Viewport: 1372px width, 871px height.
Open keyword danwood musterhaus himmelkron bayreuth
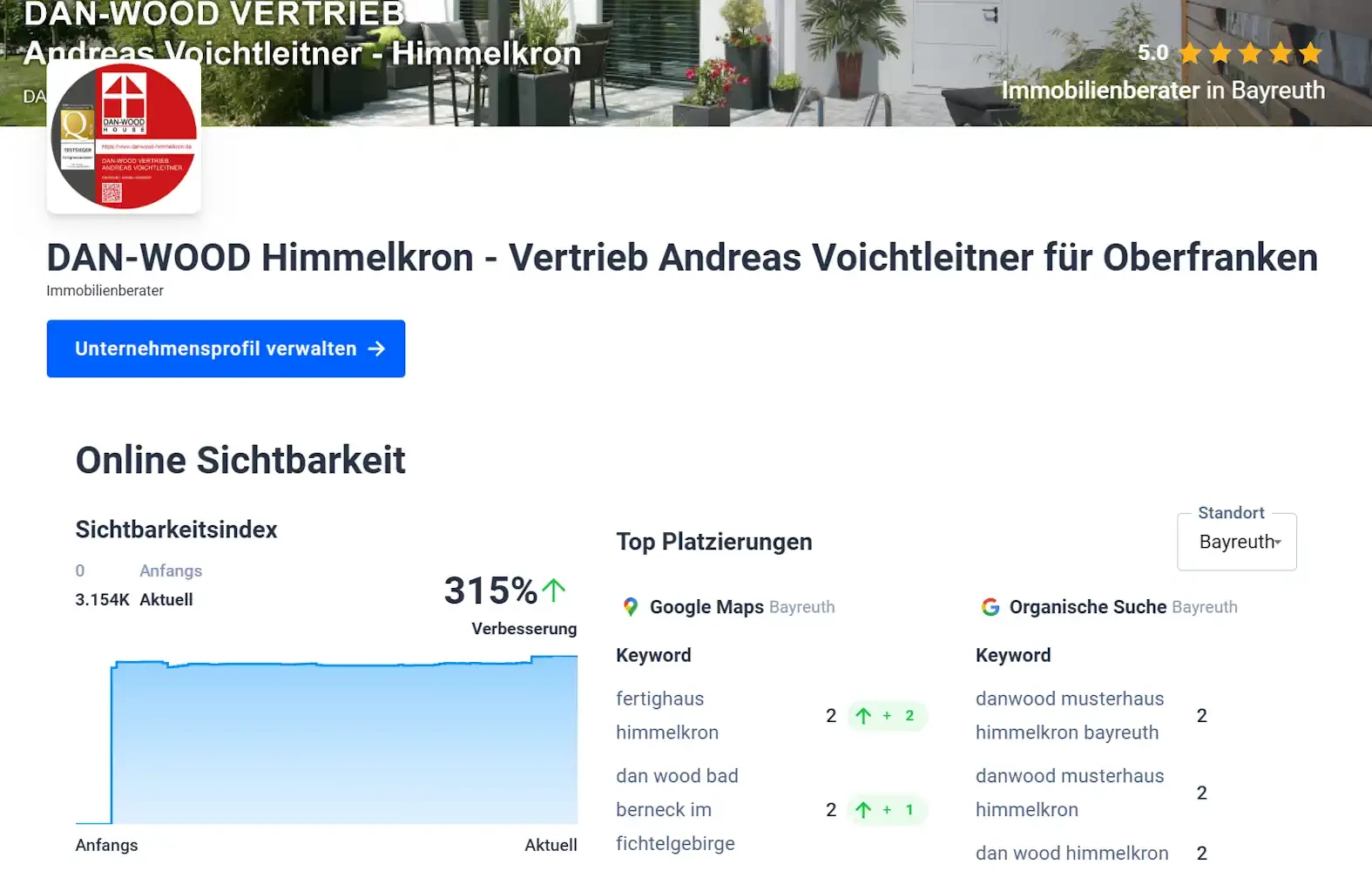[x=1070, y=716]
